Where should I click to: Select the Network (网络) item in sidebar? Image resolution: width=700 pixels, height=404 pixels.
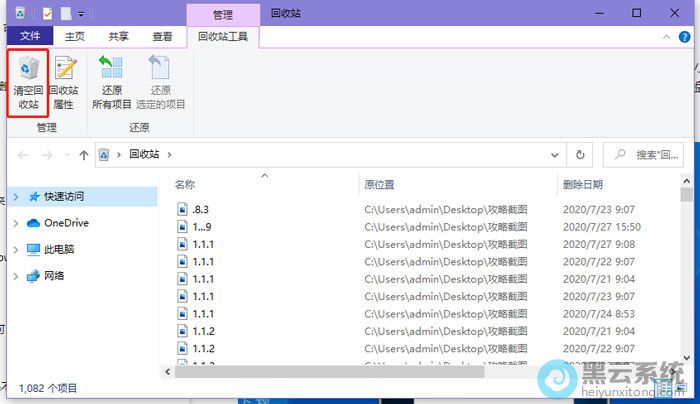tap(54, 275)
